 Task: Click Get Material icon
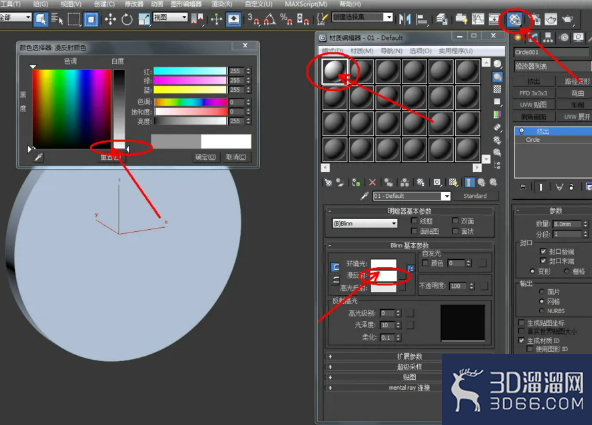tap(328, 183)
